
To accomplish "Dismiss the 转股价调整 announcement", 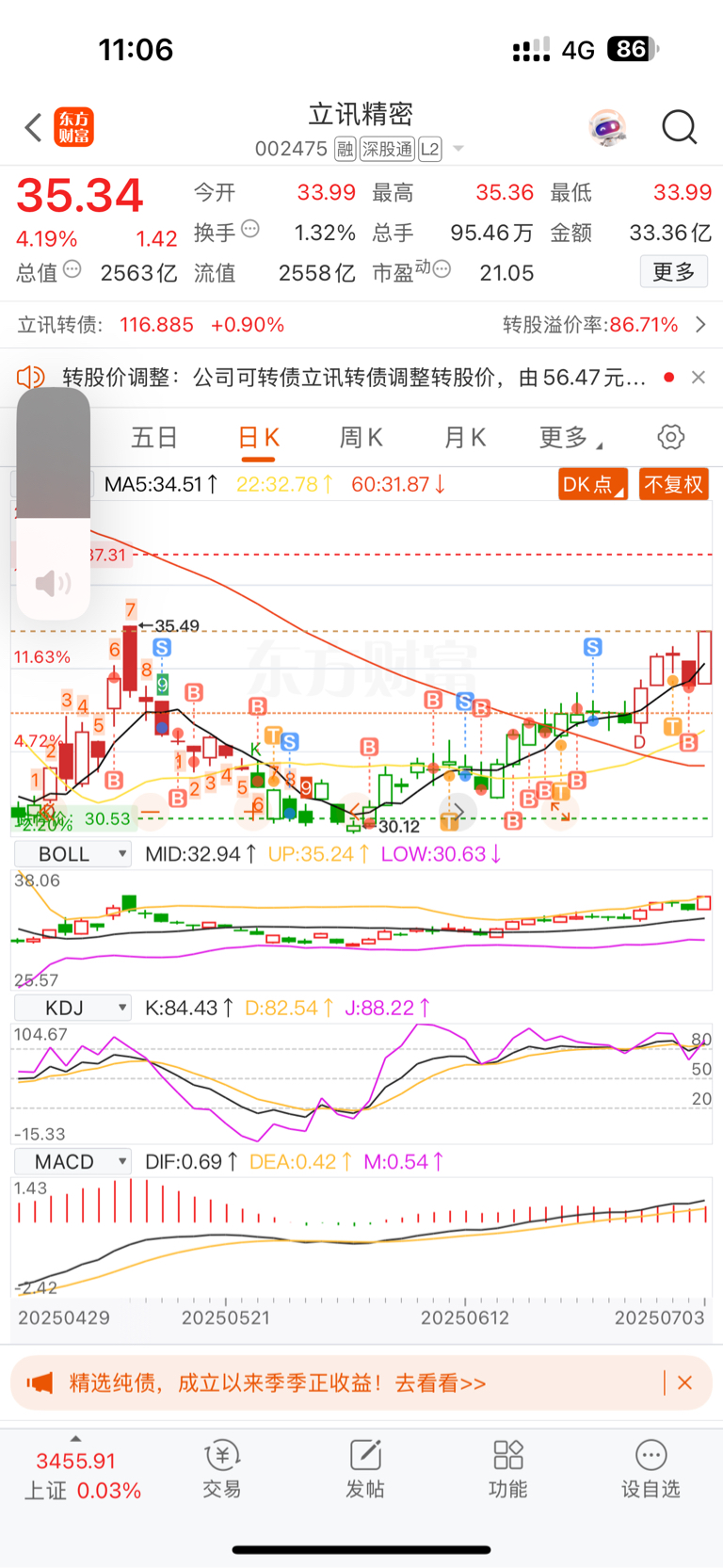I will point(698,378).
